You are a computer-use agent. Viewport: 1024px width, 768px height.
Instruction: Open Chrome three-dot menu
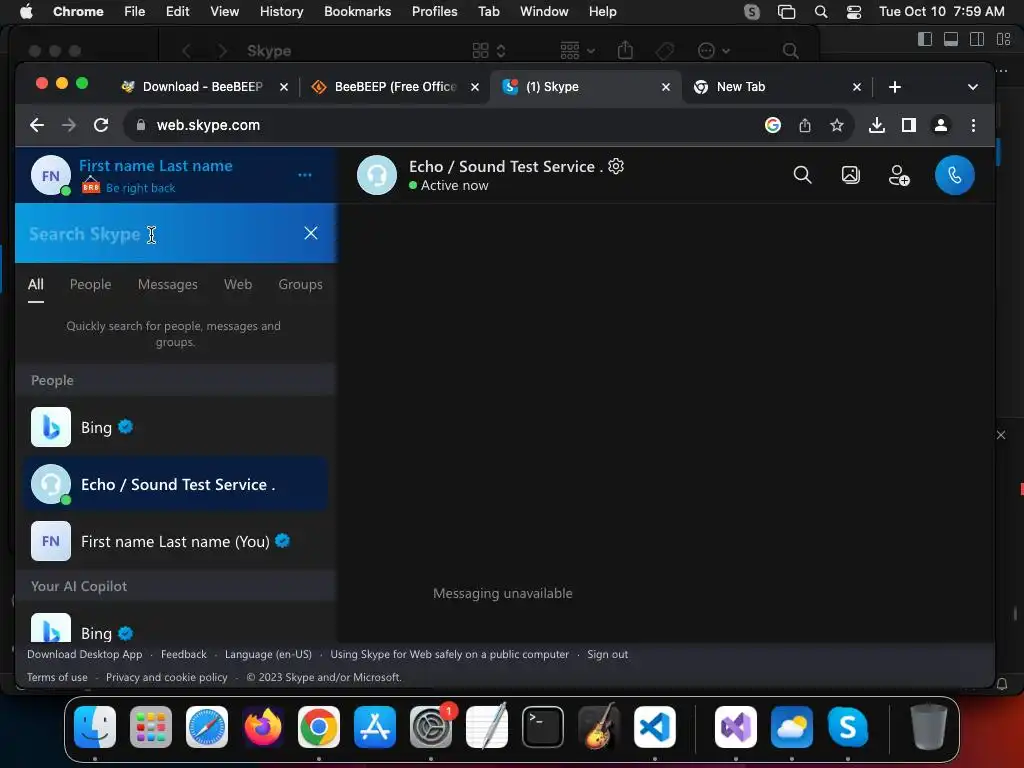(973, 125)
